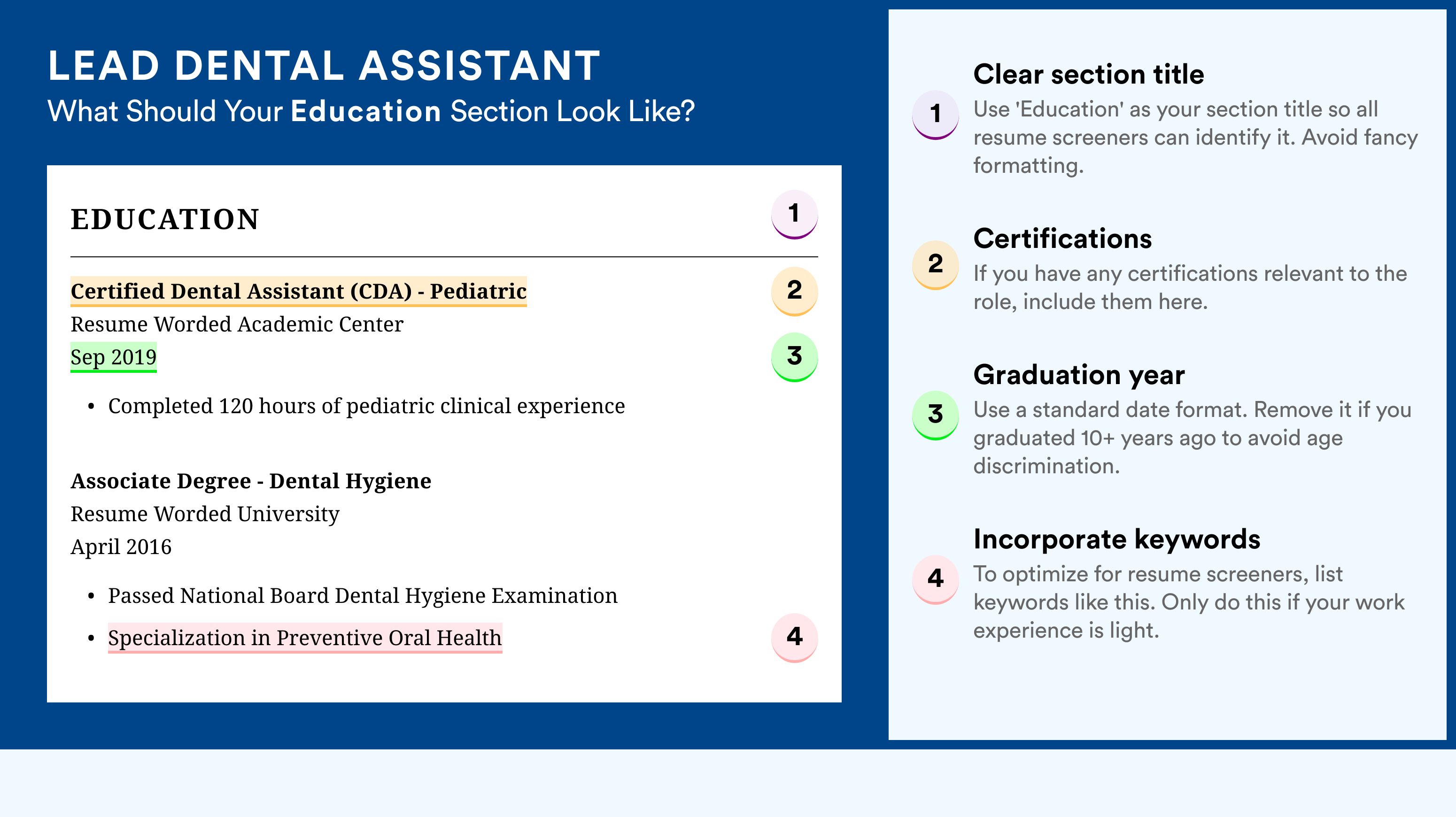This screenshot has width=1456, height=817.
Task: Click Passed National Board Dental Hygiene Examination bullet
Action: (x=362, y=595)
